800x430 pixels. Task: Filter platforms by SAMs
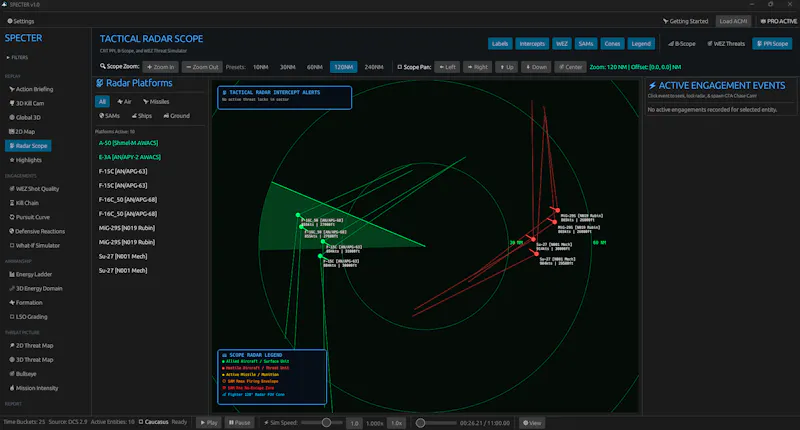pyautogui.click(x=109, y=116)
